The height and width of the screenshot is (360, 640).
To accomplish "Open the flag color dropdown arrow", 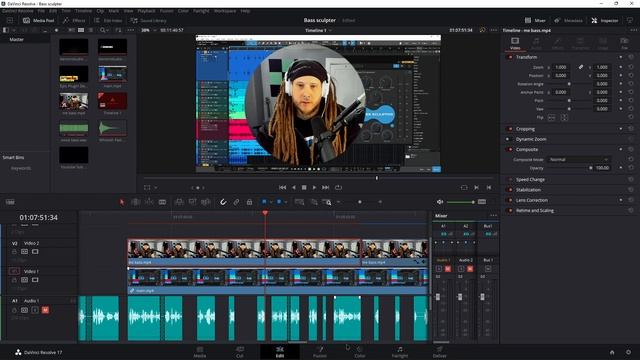I will [x=271, y=202].
